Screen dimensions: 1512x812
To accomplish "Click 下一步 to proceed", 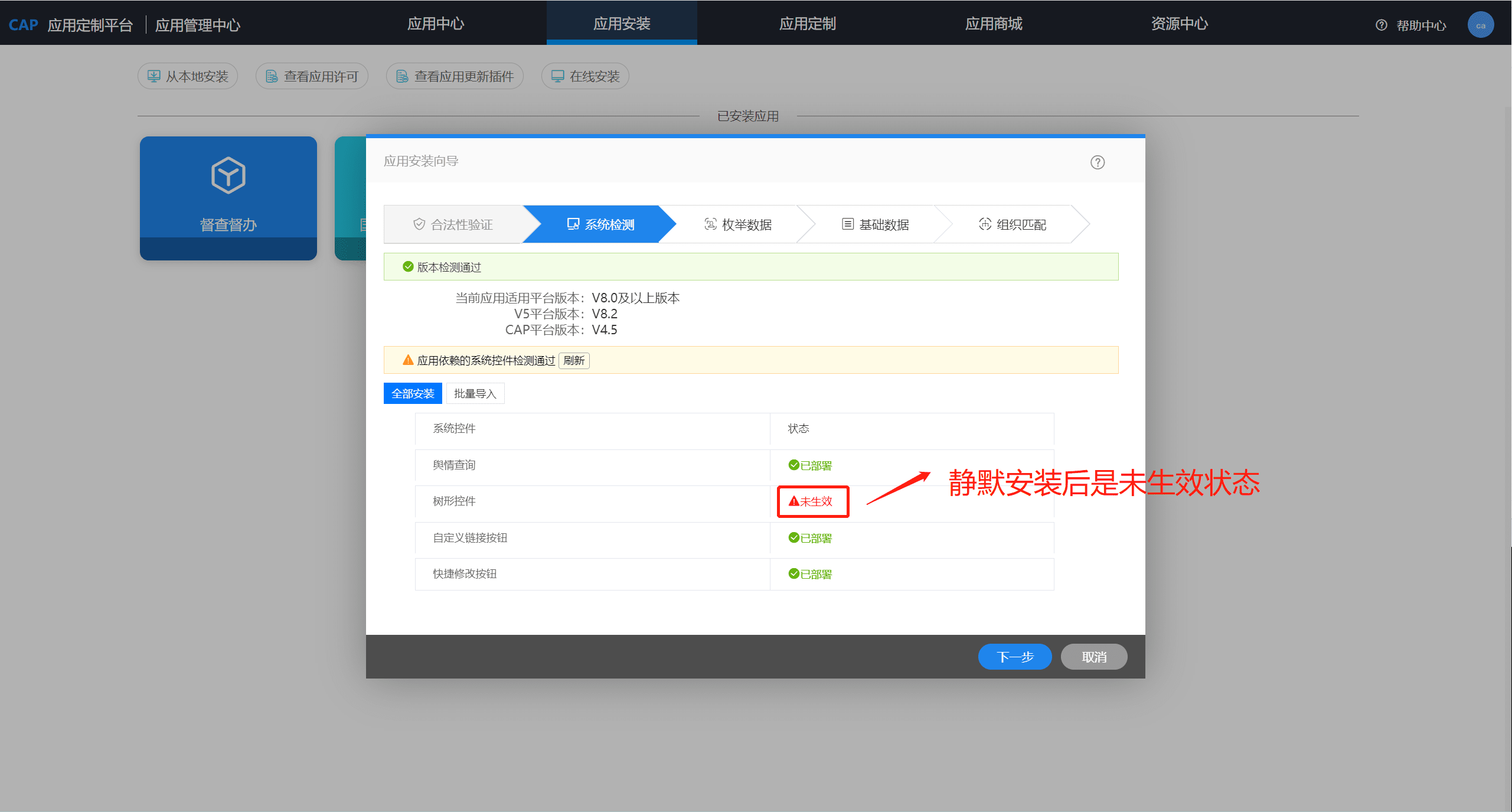I will (1015, 657).
